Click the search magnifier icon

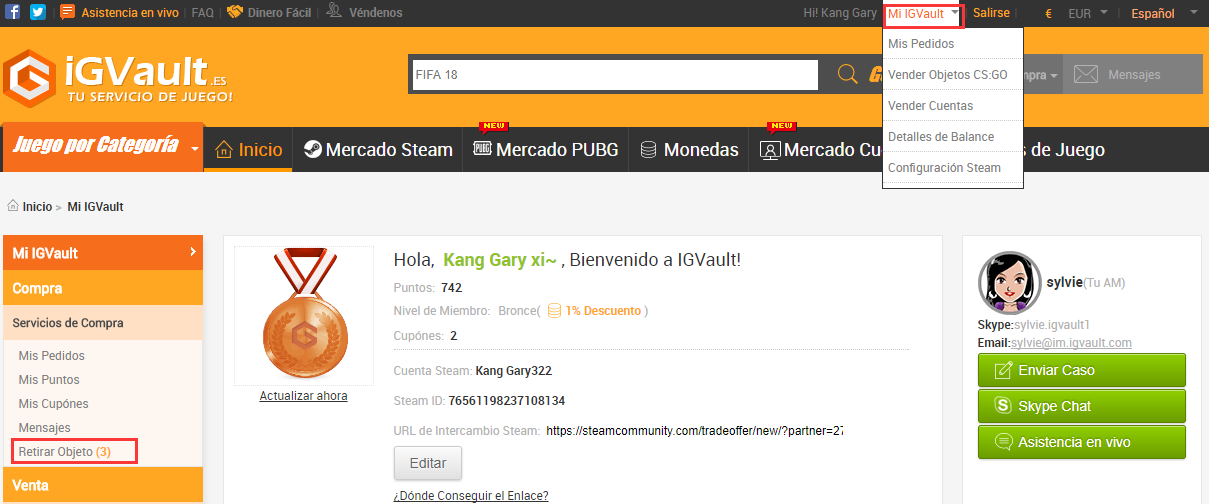coord(847,75)
